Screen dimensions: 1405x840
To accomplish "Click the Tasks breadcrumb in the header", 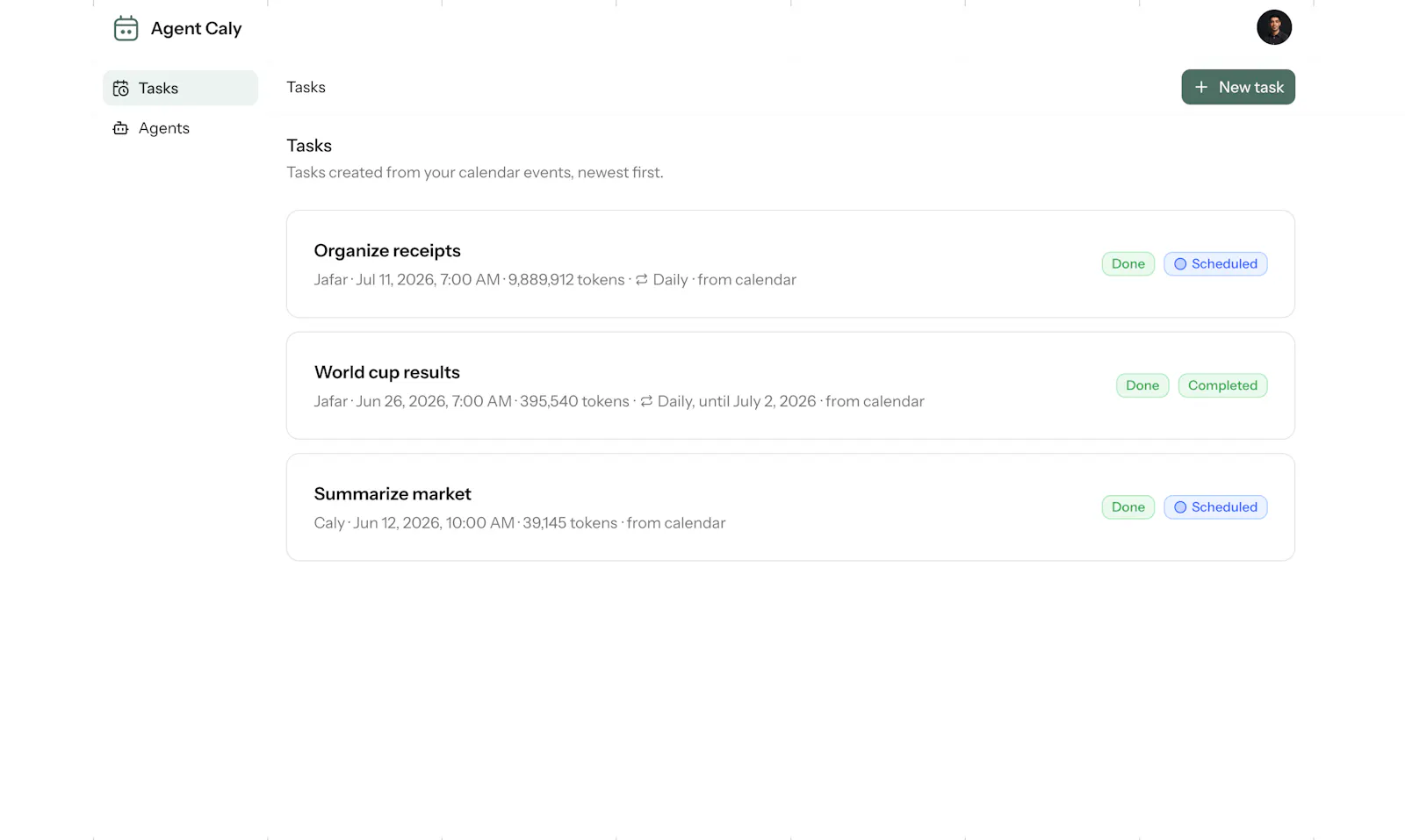I will point(306,87).
